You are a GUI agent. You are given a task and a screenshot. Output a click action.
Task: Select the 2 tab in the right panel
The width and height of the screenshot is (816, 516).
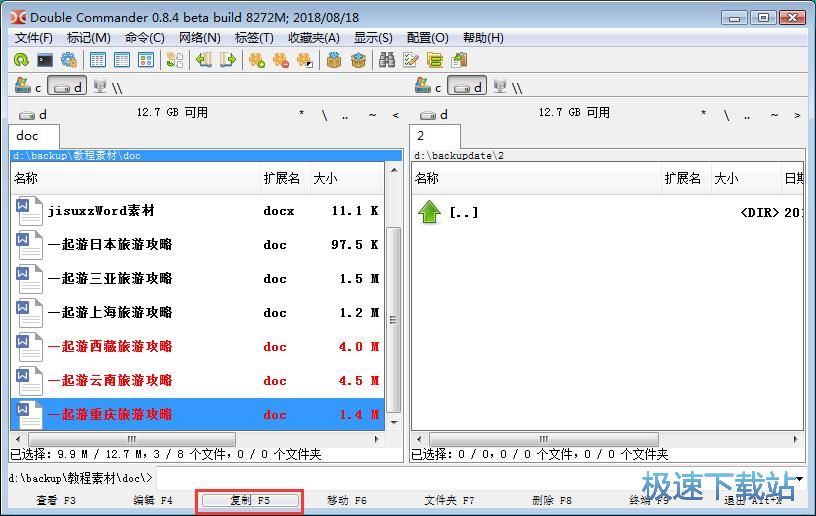(x=435, y=136)
